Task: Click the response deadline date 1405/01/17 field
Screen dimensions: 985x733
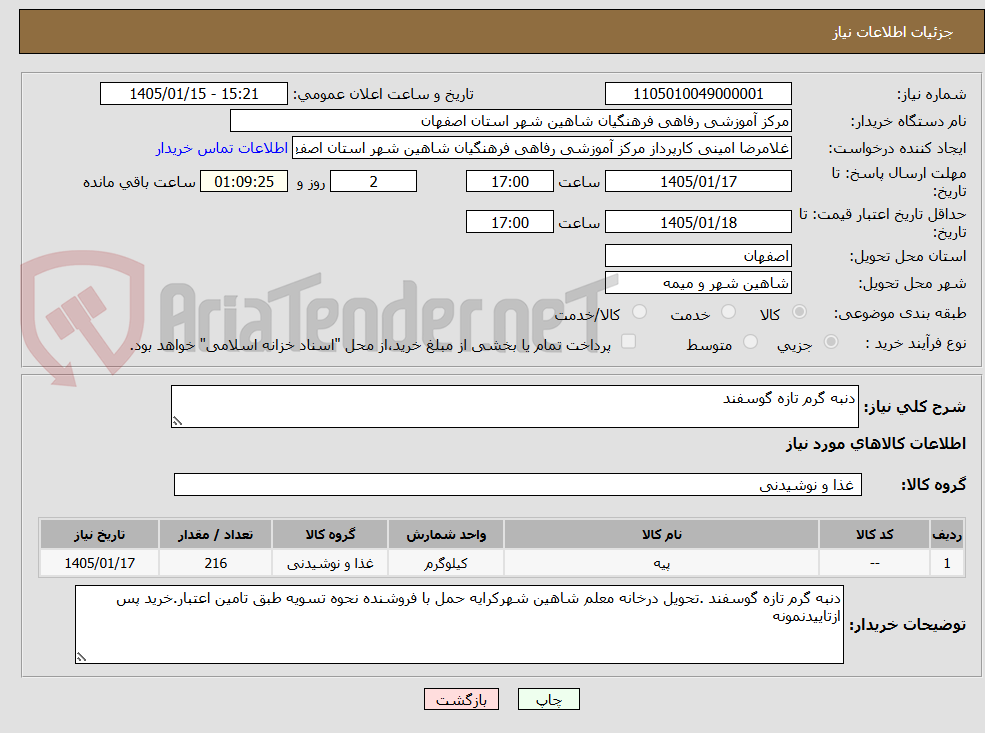Action: click(x=698, y=182)
